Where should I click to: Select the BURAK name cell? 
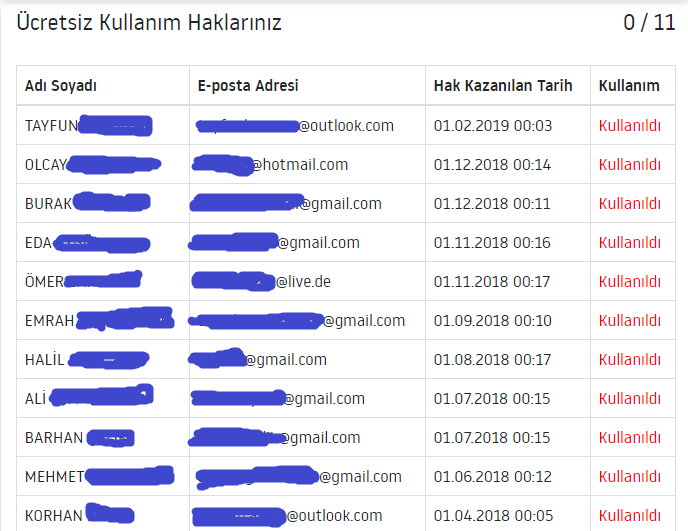point(103,203)
